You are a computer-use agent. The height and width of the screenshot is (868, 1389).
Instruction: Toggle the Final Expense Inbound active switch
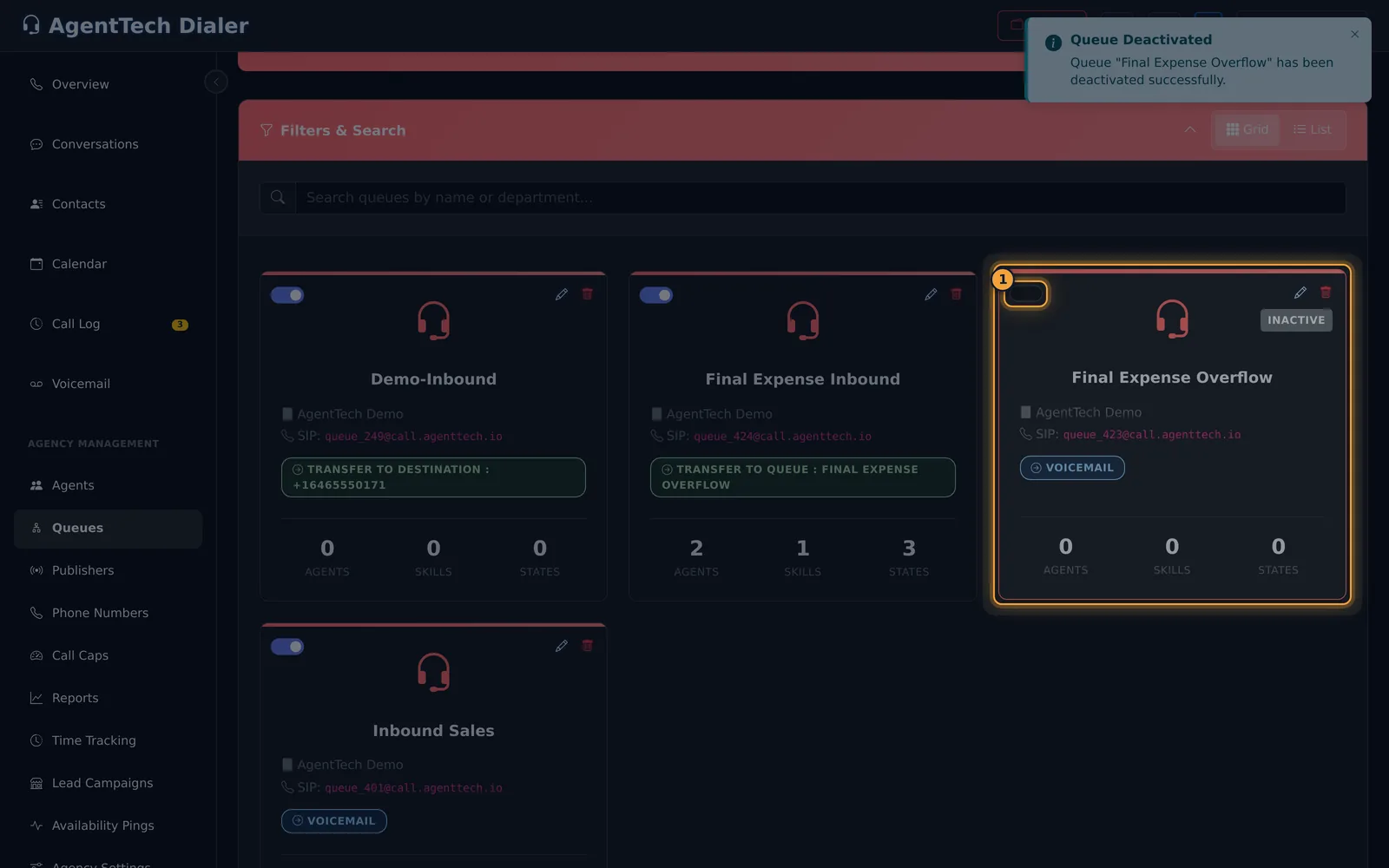click(x=656, y=295)
